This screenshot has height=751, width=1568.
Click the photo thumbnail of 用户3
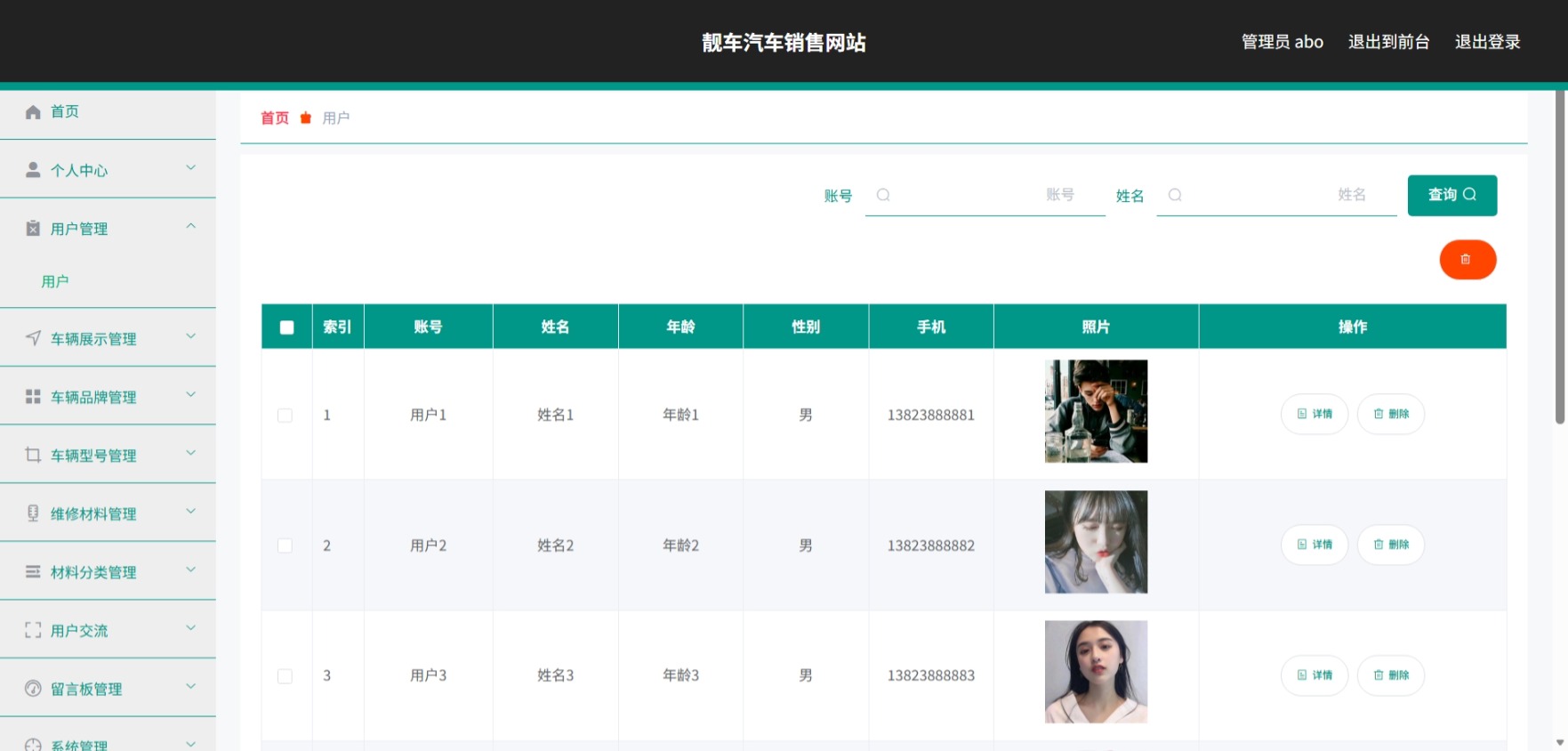[1096, 672]
